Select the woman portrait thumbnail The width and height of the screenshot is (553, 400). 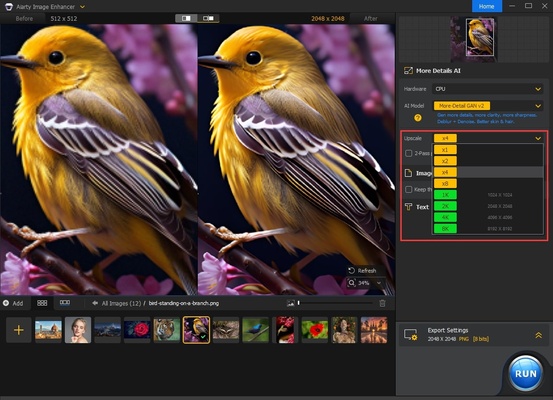[x=78, y=330]
